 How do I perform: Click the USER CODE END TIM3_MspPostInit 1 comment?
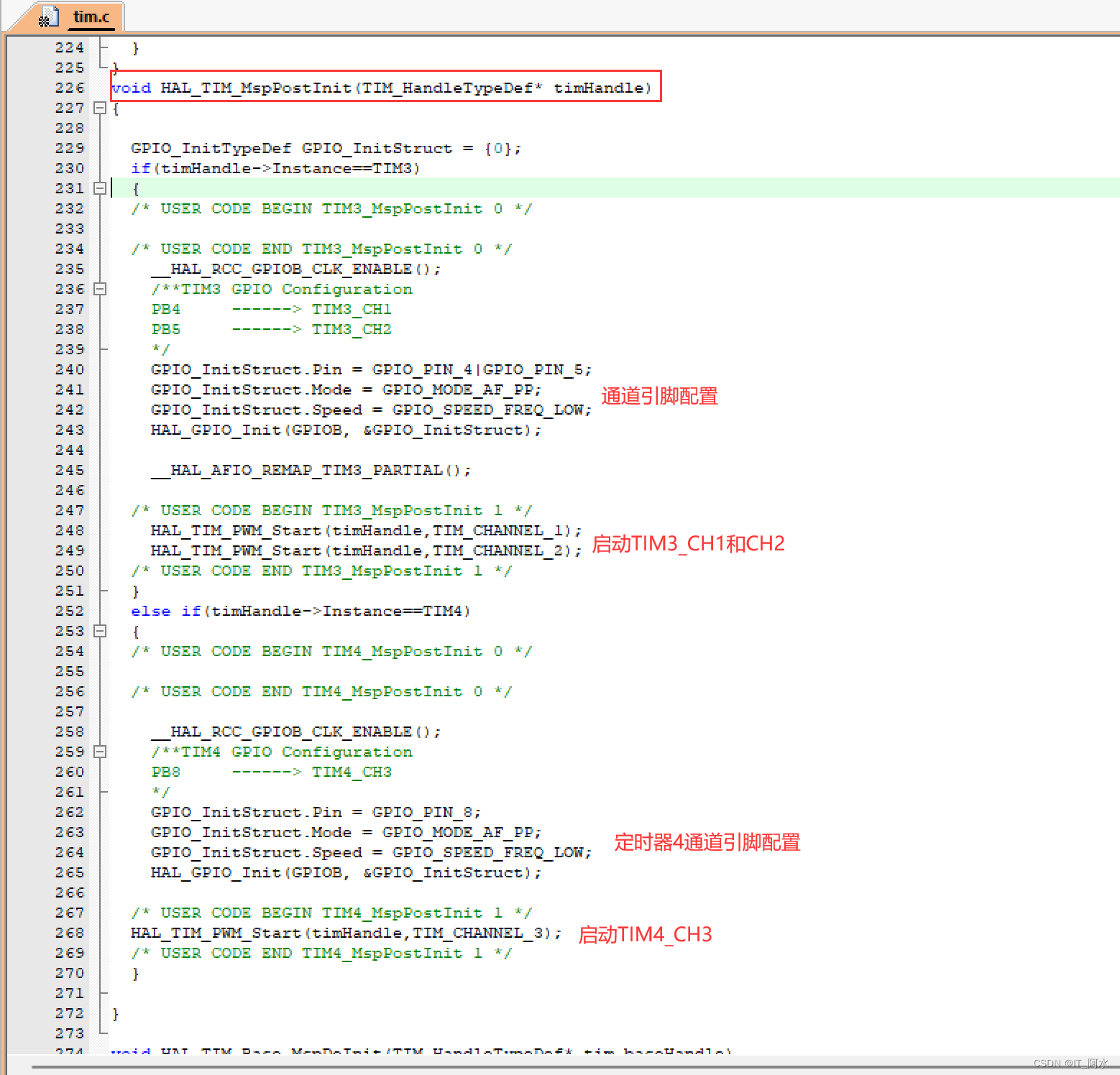coord(321,571)
